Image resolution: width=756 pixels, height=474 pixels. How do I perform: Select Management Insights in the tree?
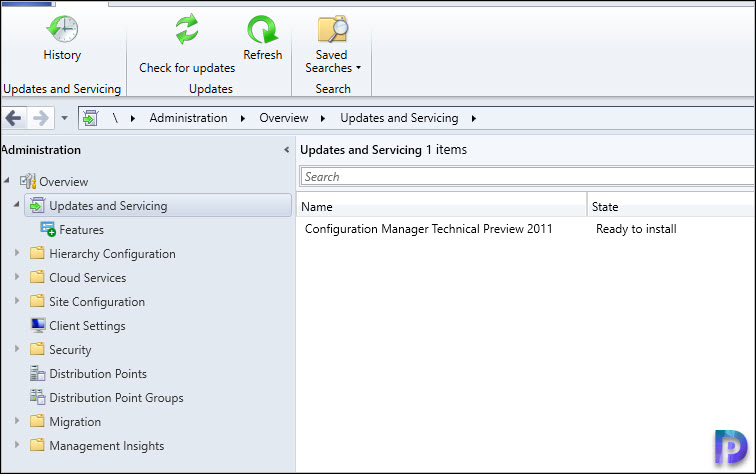107,446
